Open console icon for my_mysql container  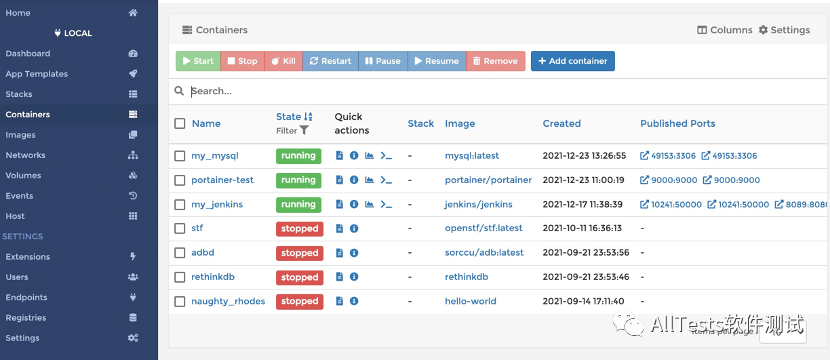coord(386,156)
